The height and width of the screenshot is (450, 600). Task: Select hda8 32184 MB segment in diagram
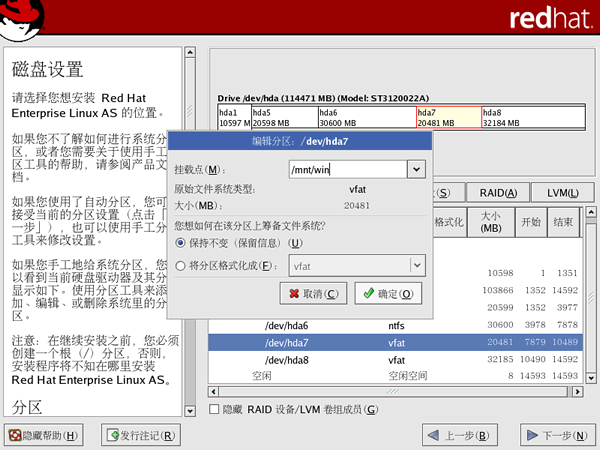[x=533, y=117]
